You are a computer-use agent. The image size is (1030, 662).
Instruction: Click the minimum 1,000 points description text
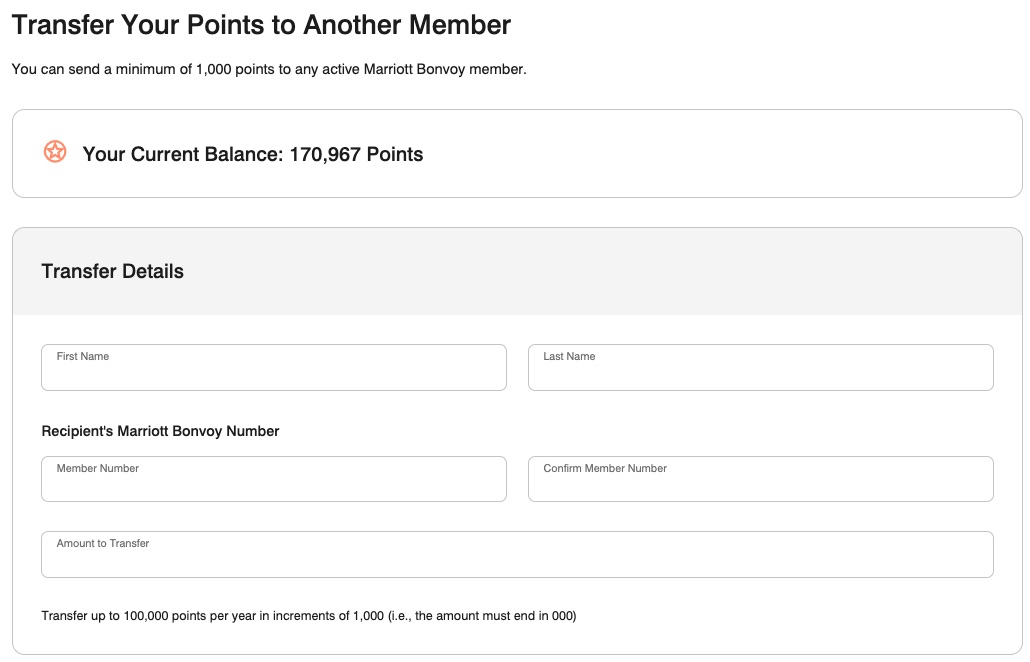pos(268,70)
